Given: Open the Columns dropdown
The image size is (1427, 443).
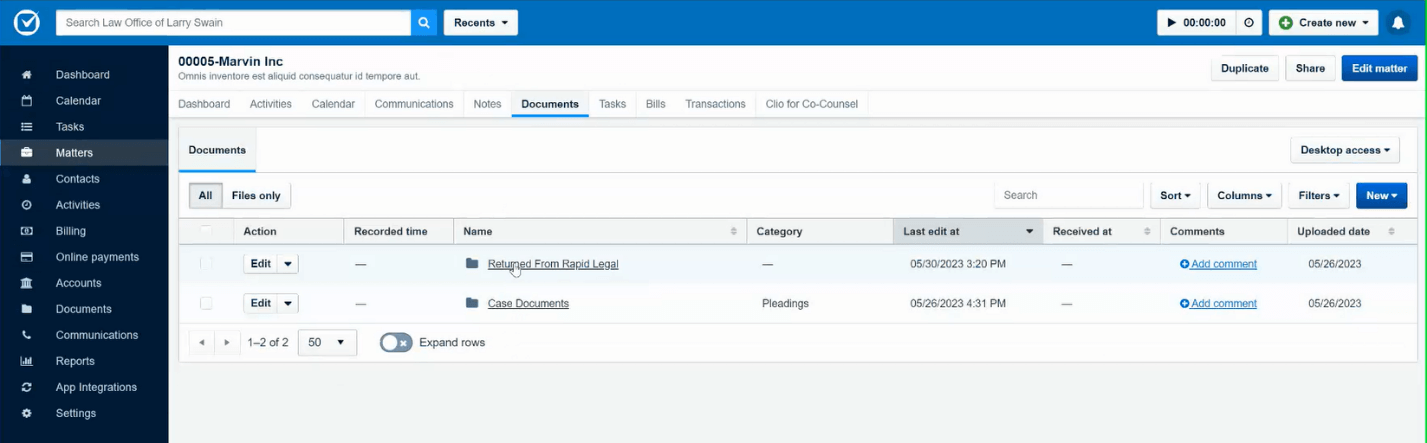Looking at the screenshot, I should (x=1245, y=196).
